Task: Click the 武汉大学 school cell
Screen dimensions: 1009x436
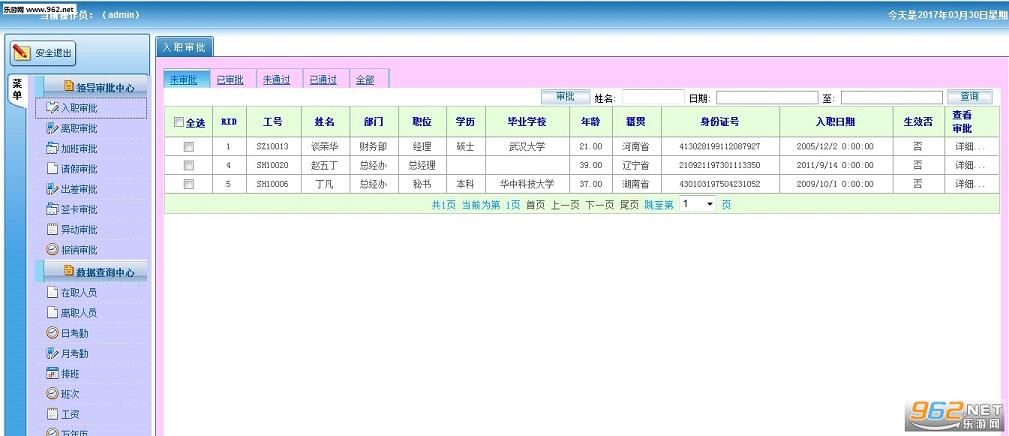Action: [527, 146]
